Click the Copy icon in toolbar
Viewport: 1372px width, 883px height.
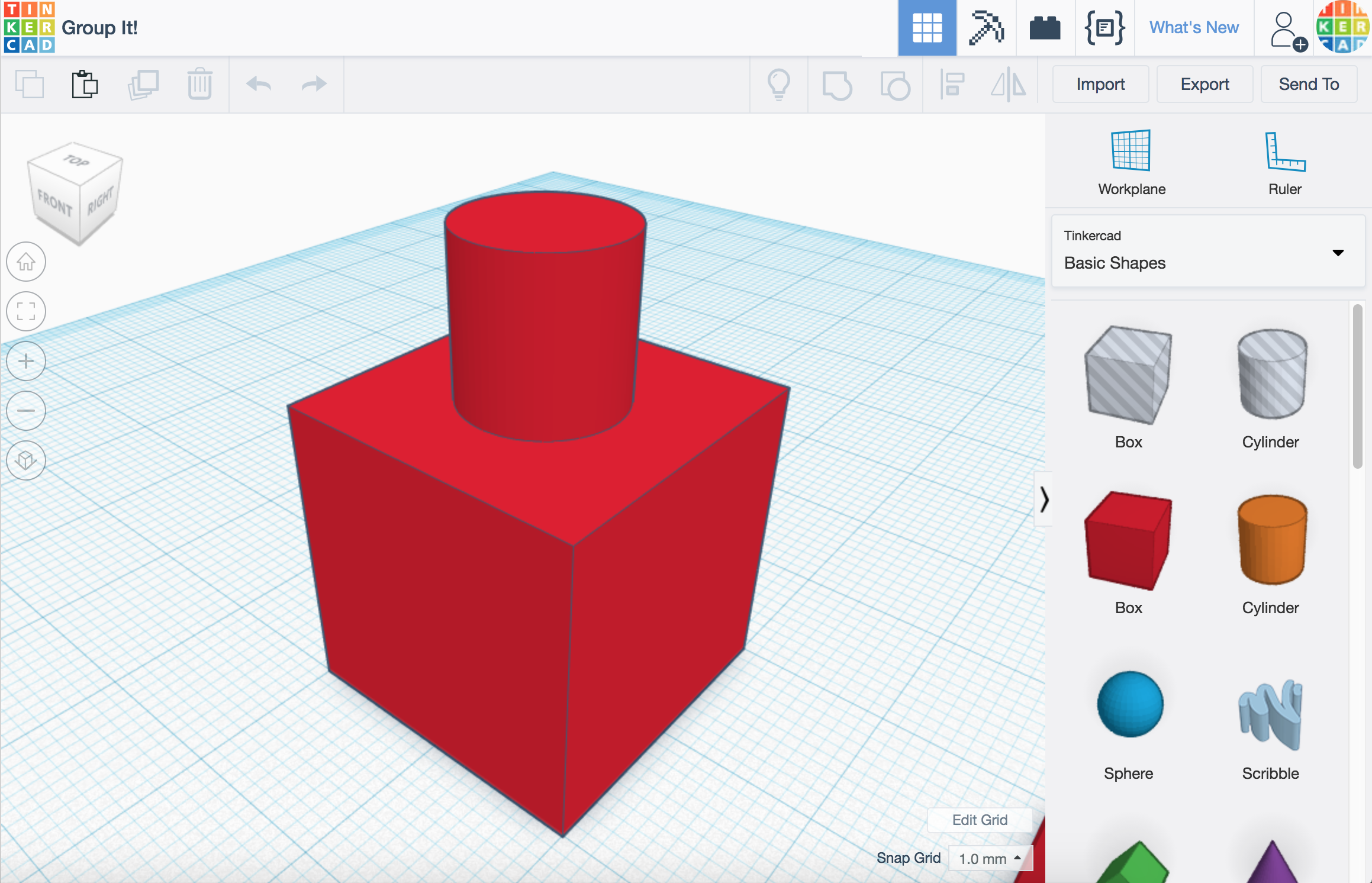tap(30, 85)
